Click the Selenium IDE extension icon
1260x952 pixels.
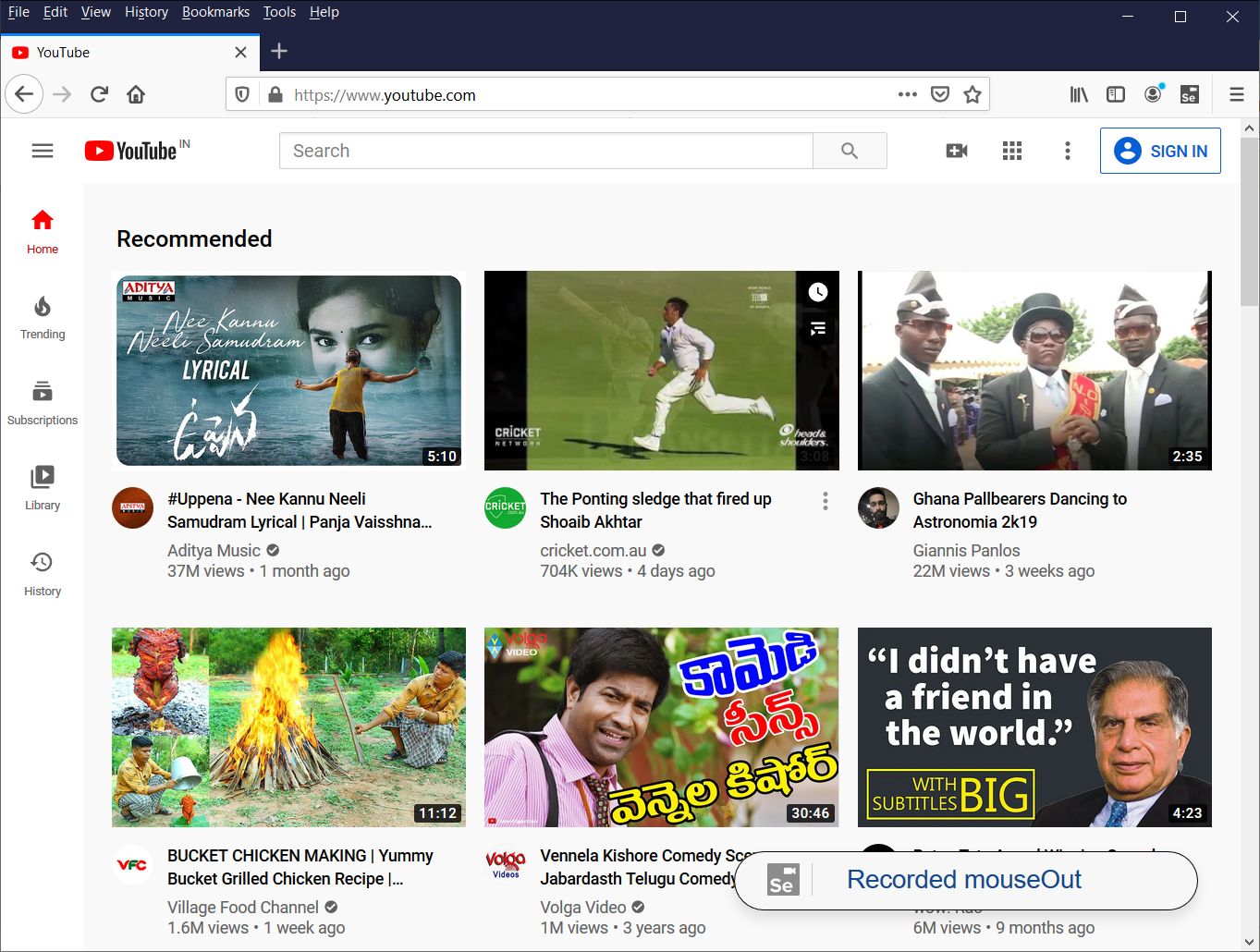1190,94
